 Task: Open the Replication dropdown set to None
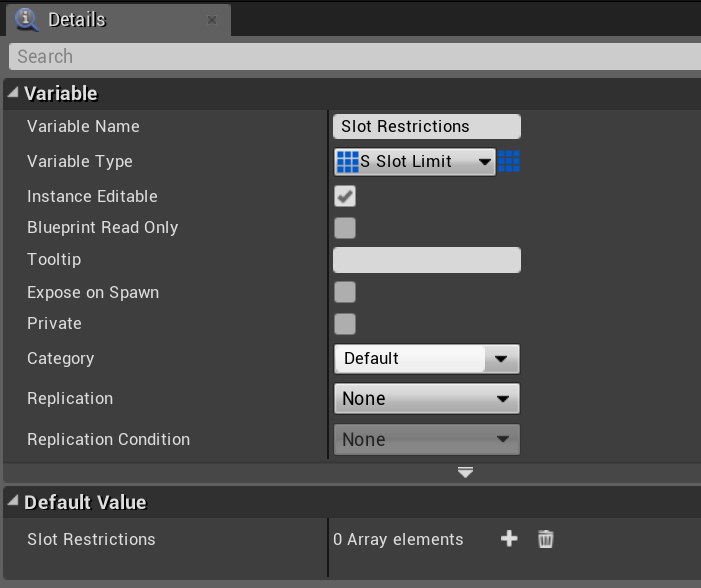426,399
